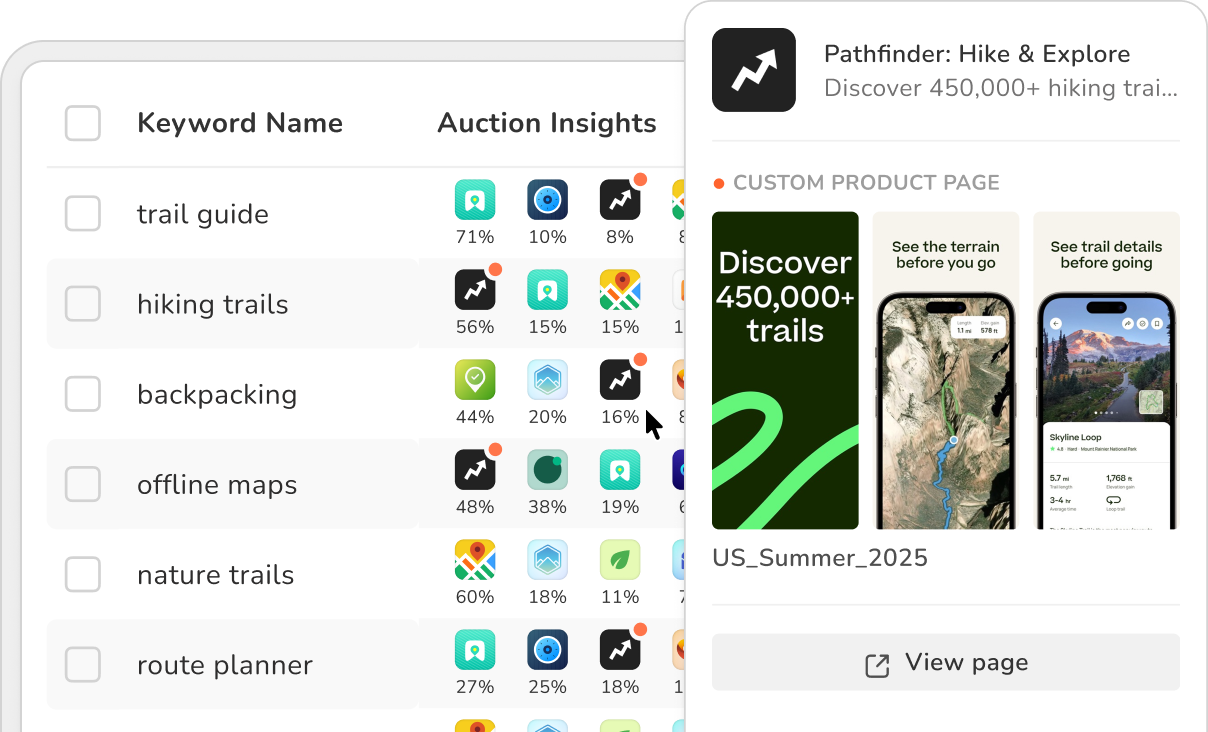Viewport: 1208px width, 732px height.
Task: Click the Keyword Name column header
Action: [240, 123]
